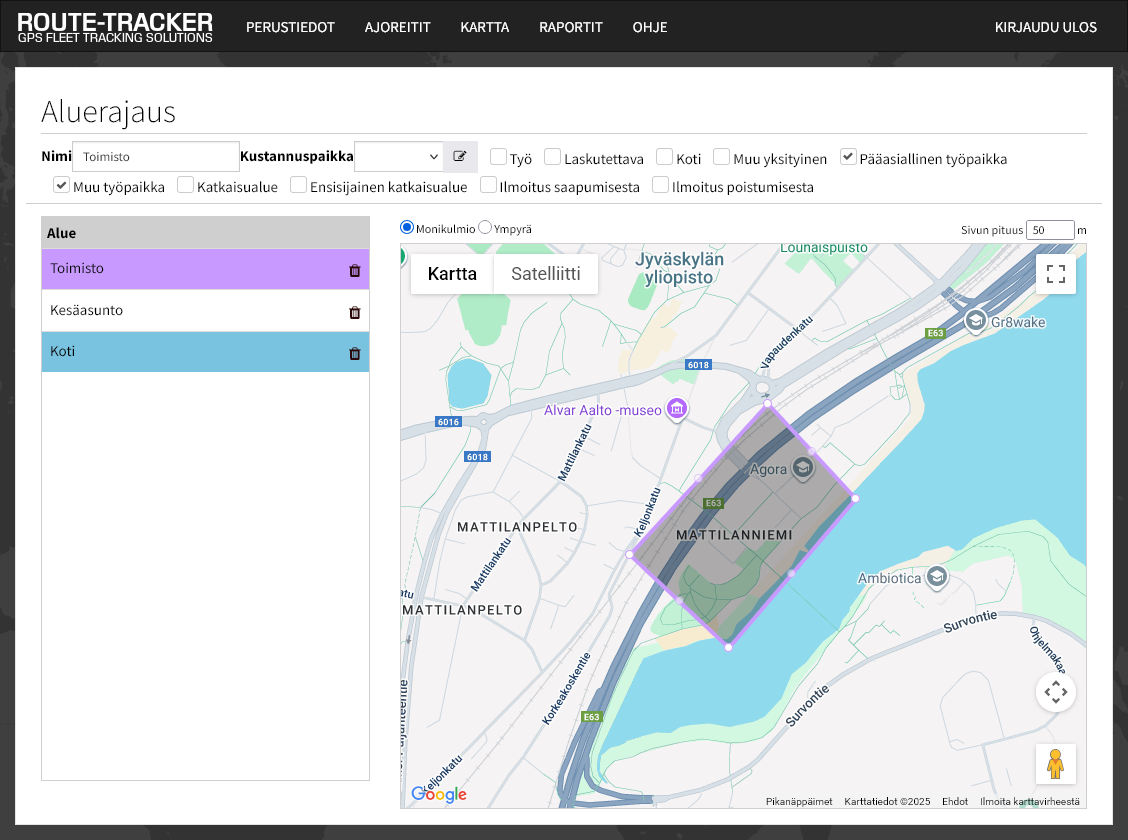Select the Ympyrä radio button
Screen dimensions: 1128x840
tap(485, 228)
